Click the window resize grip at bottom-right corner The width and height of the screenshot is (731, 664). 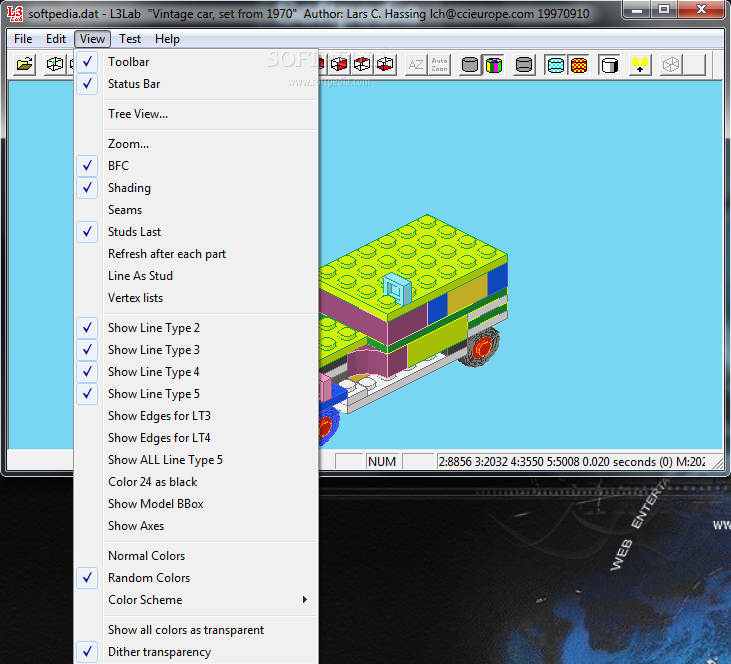(717, 463)
